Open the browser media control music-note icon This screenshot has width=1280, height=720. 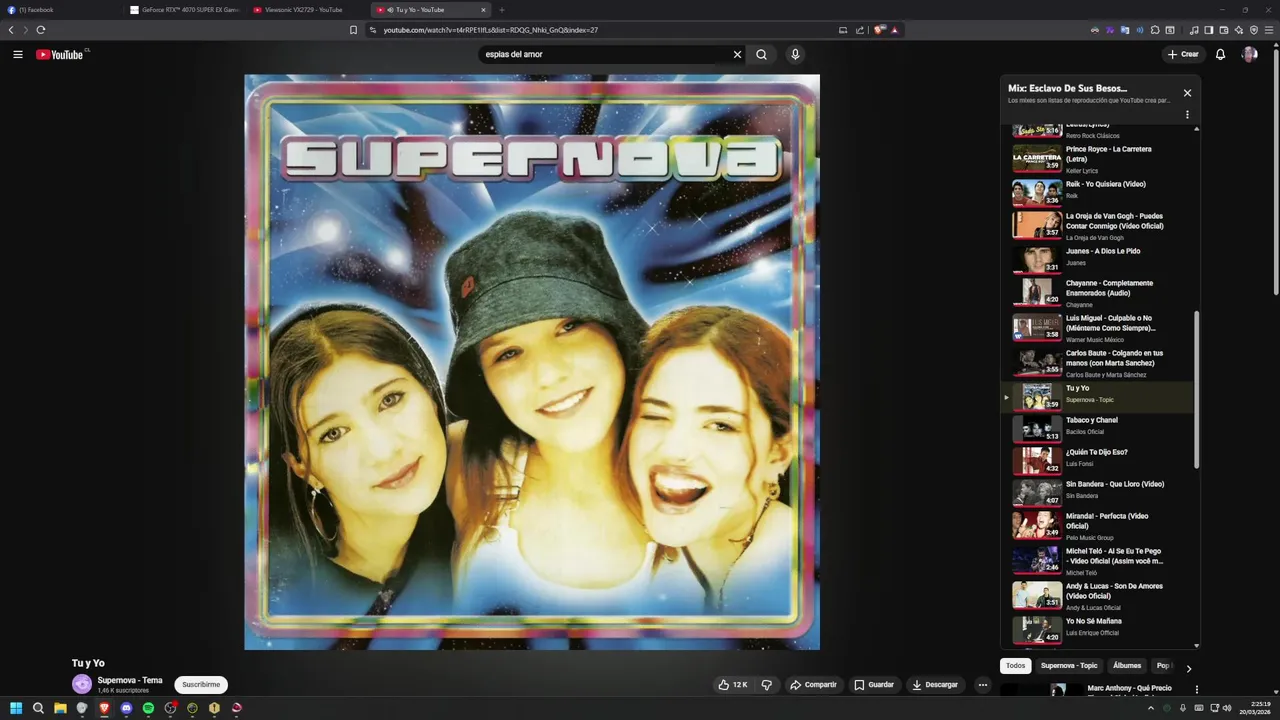[x=1194, y=30]
